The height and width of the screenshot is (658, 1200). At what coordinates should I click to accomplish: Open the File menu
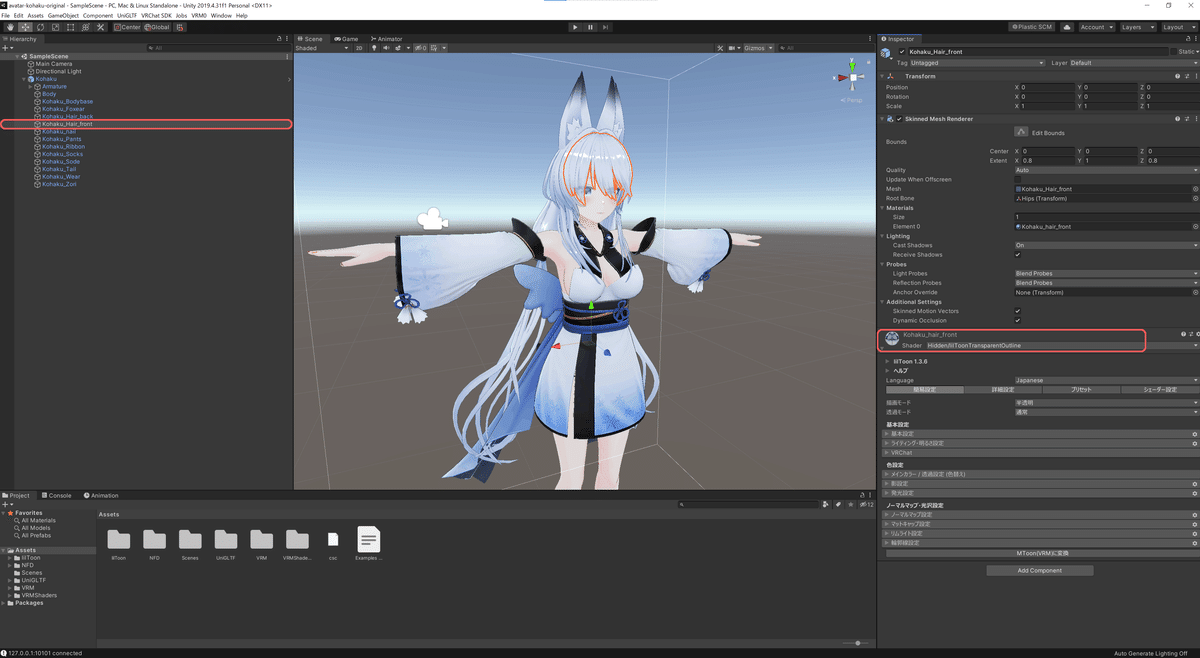coord(6,16)
